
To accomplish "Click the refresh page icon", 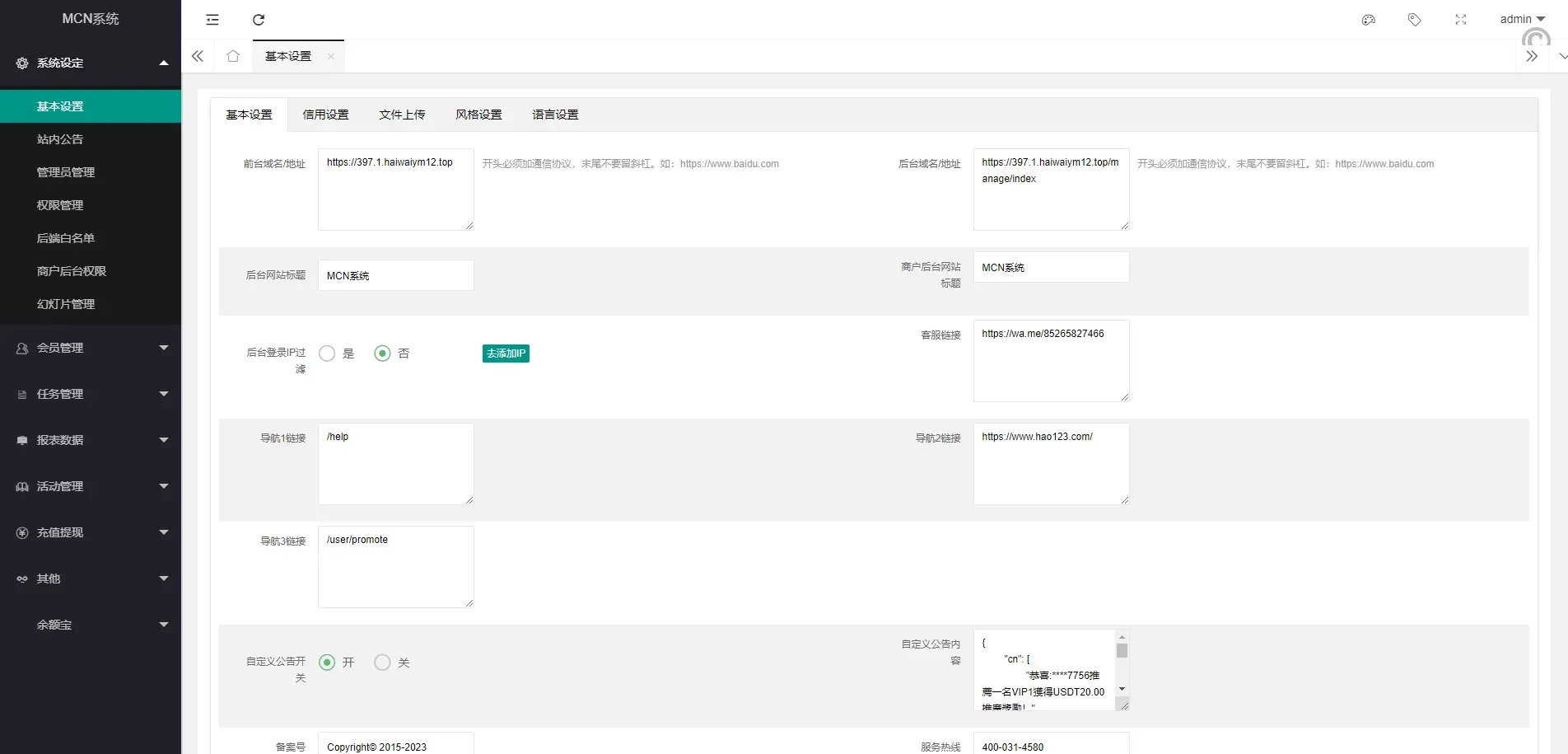I will 259,20.
